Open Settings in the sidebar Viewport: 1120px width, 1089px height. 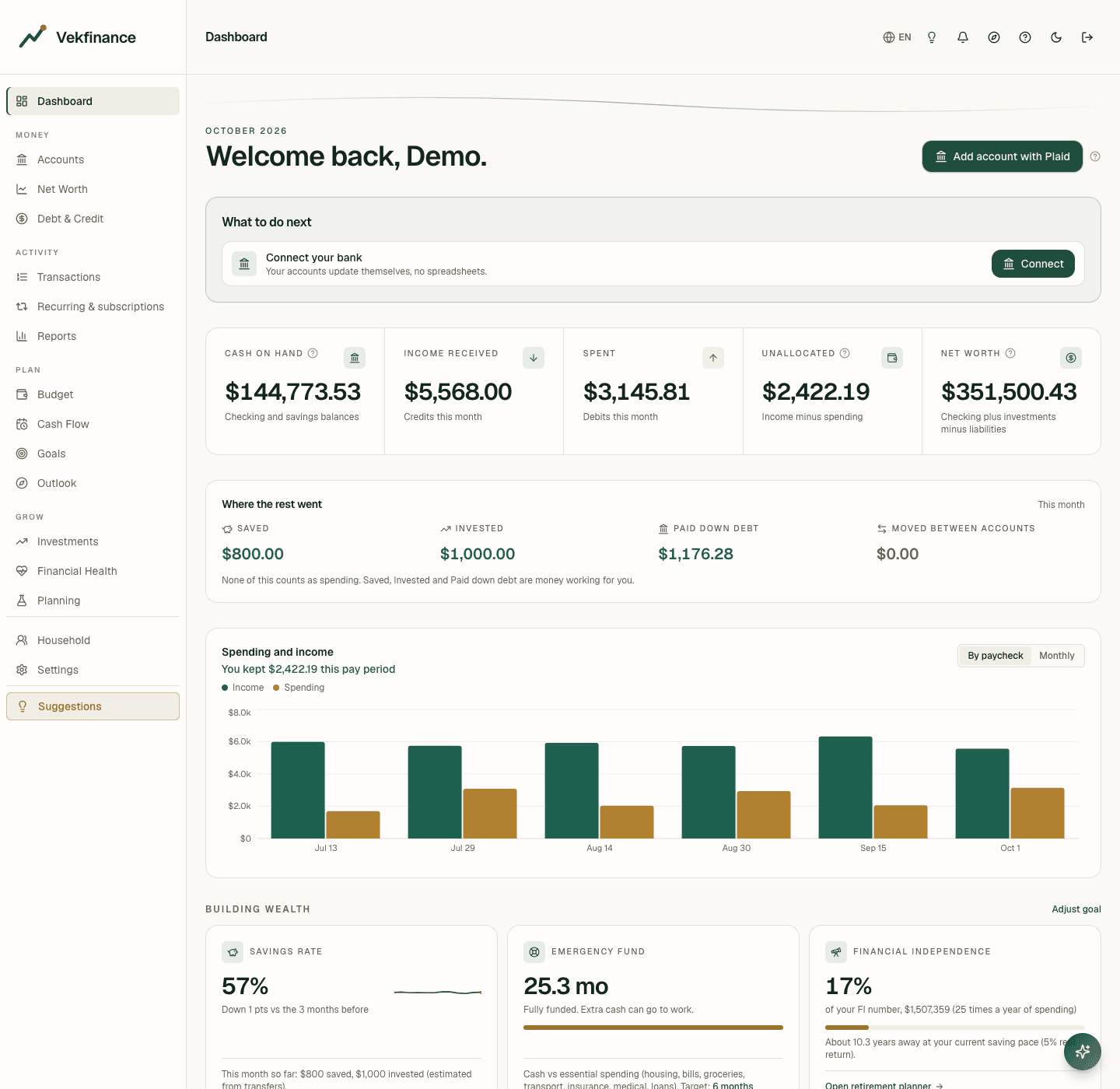[x=93, y=670]
